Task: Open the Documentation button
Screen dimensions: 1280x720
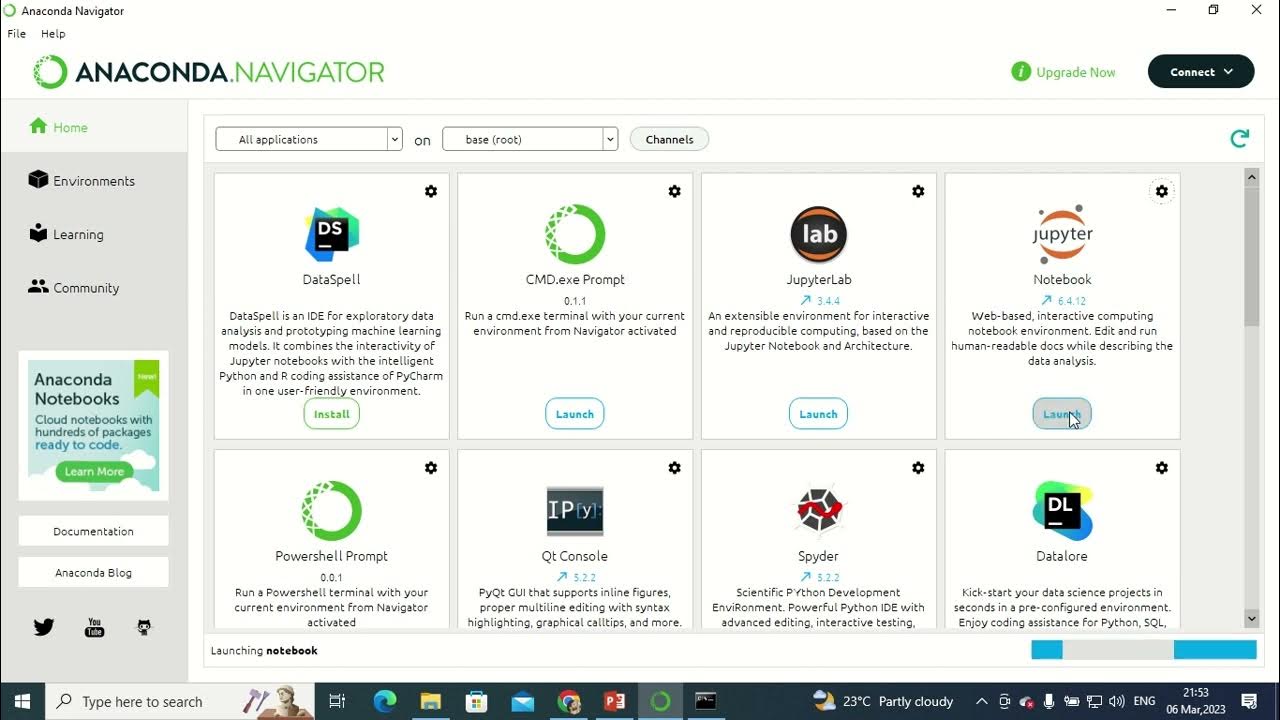Action: [x=94, y=531]
